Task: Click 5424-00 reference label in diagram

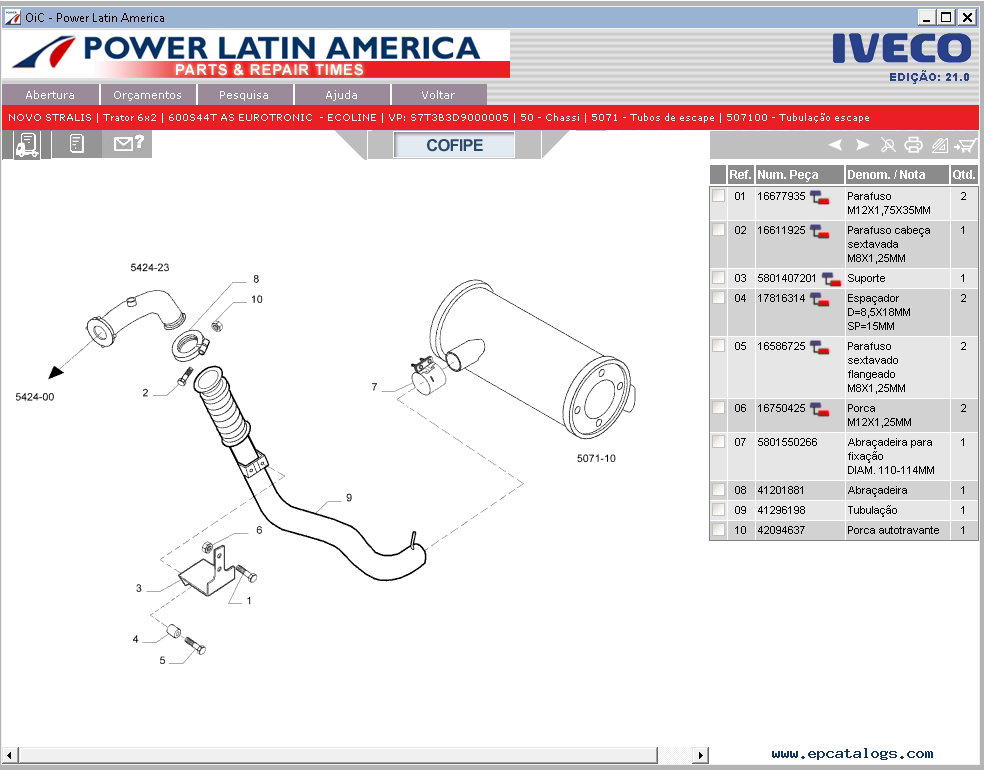Action: coord(35,397)
